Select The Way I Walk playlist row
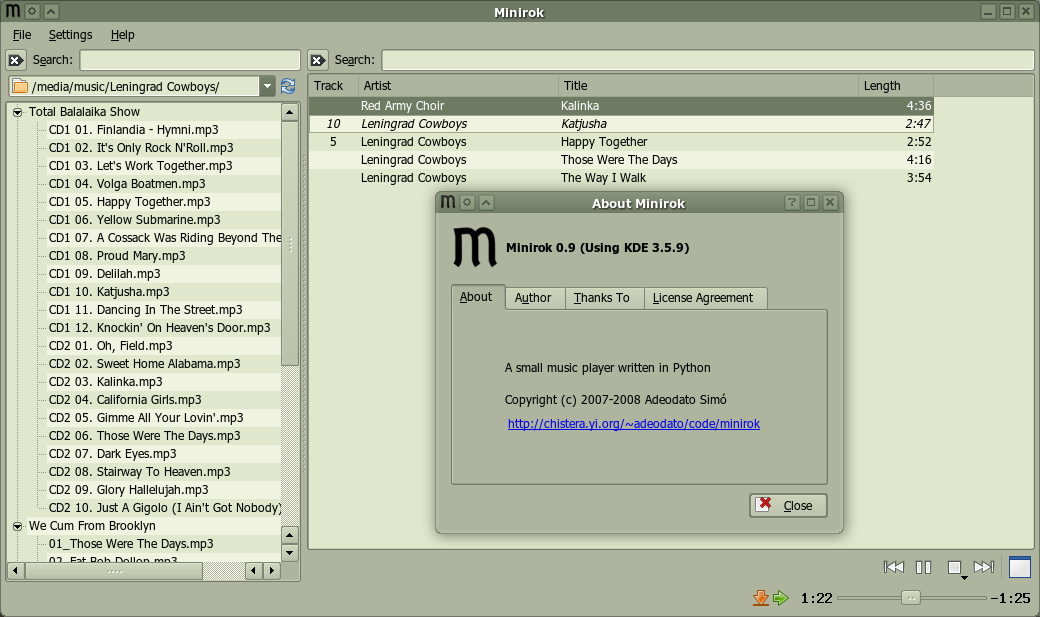 coord(621,178)
